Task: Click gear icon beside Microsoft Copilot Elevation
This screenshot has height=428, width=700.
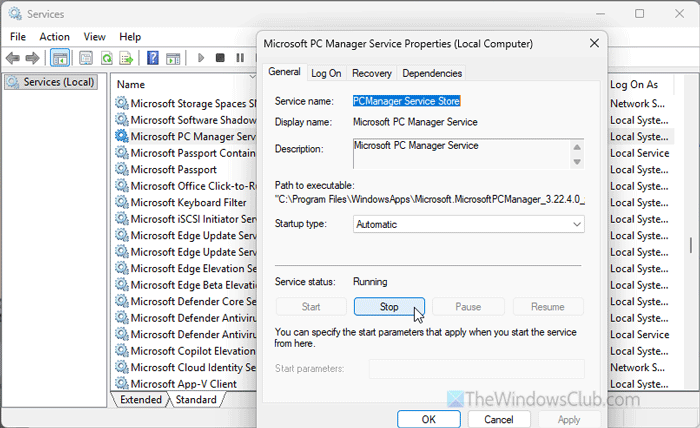Action: pos(121,351)
